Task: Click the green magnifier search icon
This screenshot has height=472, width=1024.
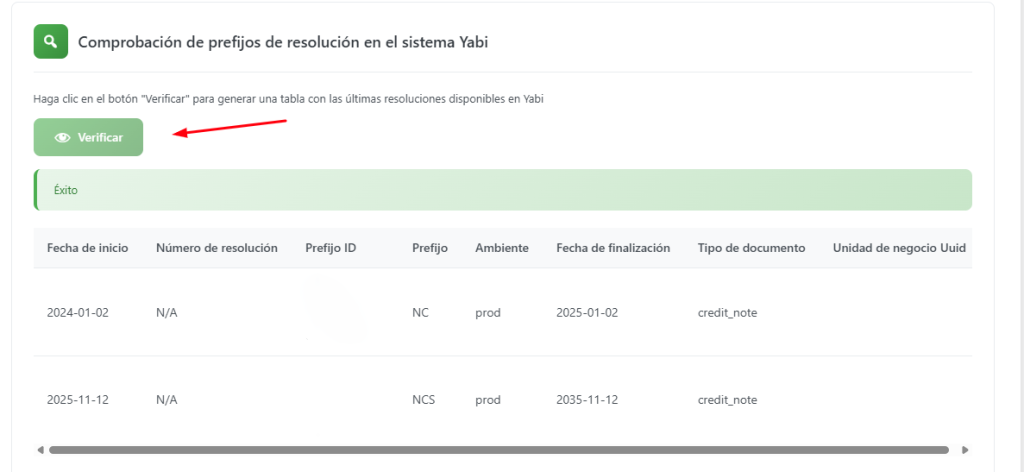Action: pos(50,43)
